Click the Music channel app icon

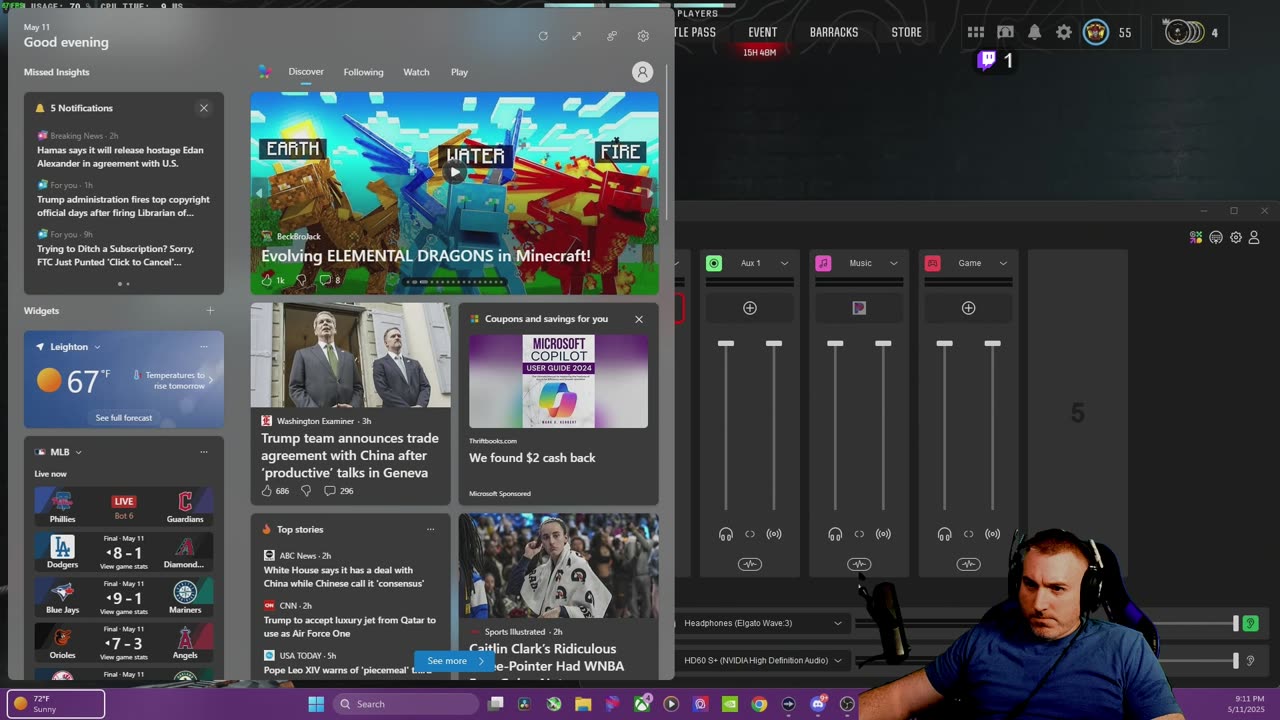pos(859,308)
